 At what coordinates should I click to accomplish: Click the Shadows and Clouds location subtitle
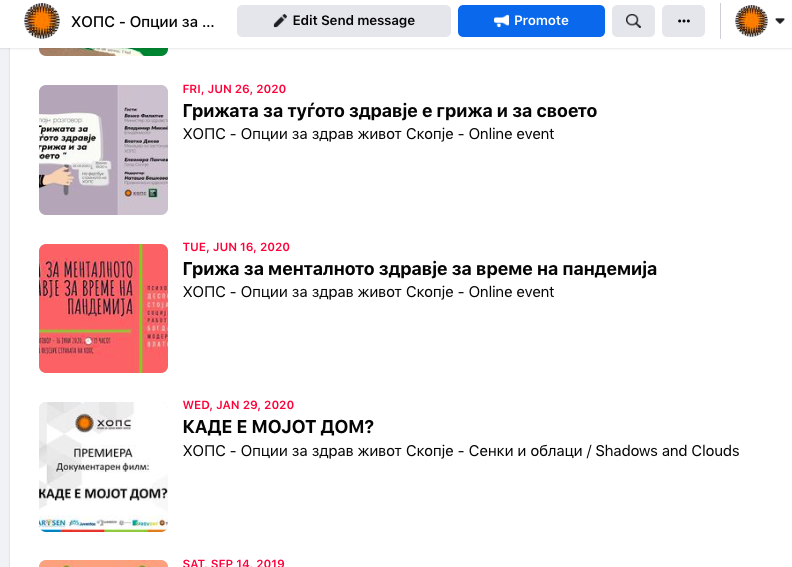(x=461, y=451)
